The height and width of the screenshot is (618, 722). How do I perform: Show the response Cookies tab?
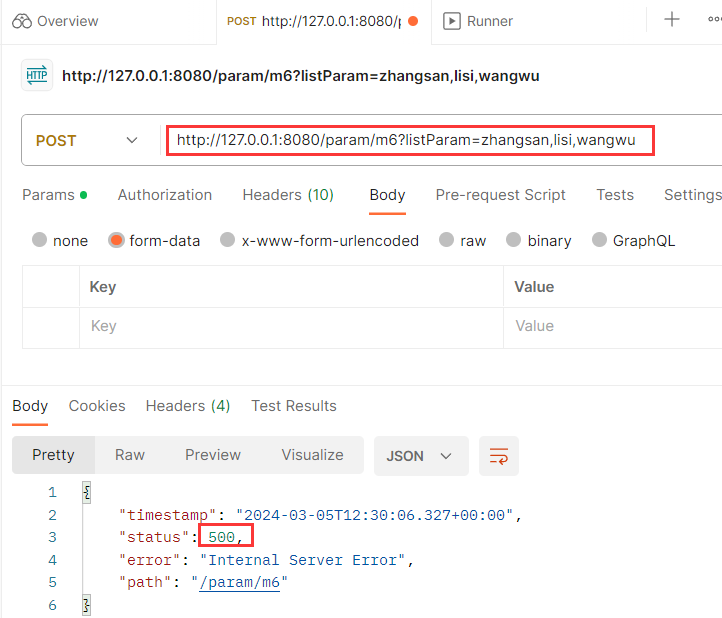coord(97,406)
